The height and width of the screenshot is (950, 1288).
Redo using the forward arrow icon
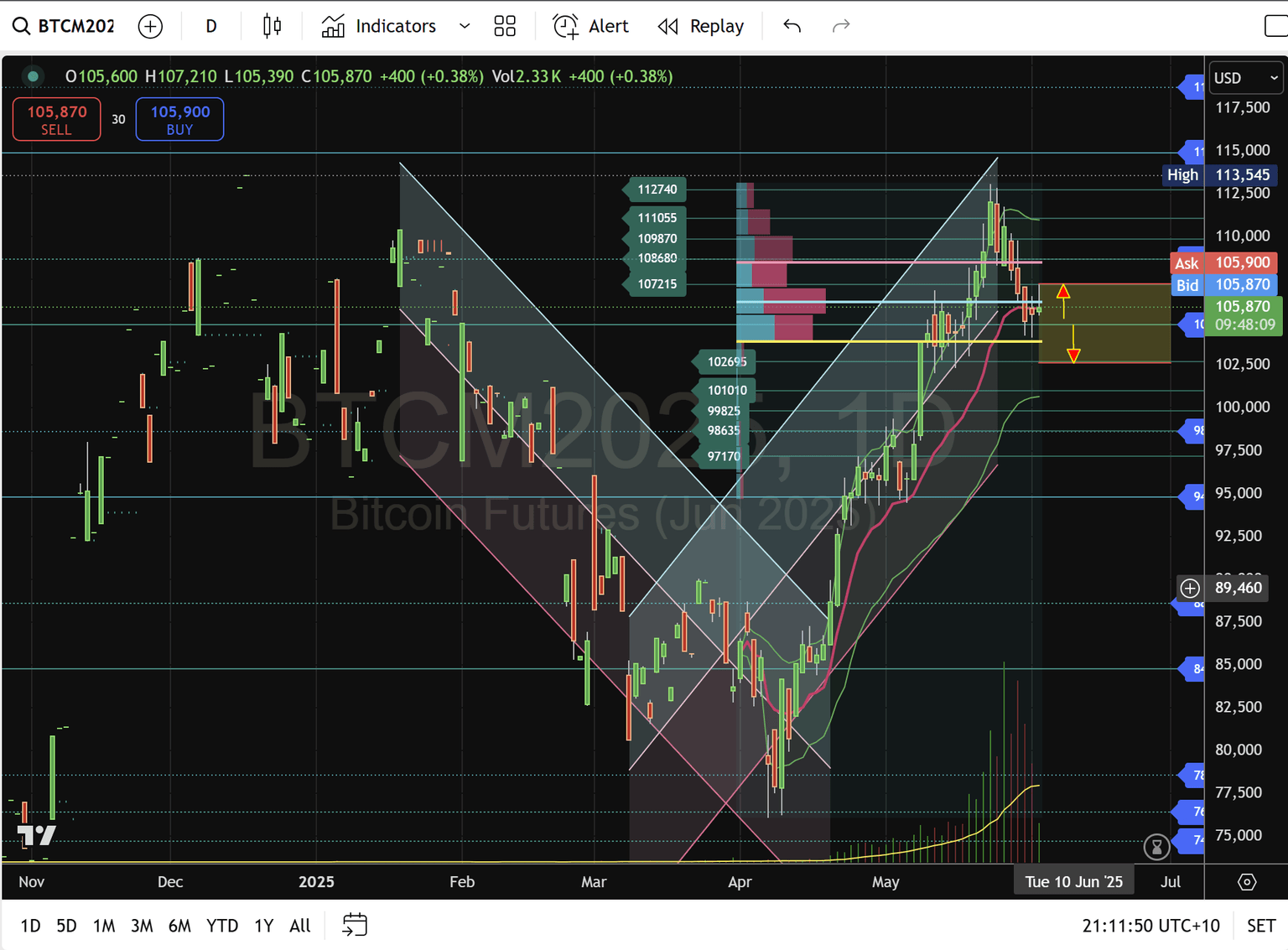click(841, 26)
